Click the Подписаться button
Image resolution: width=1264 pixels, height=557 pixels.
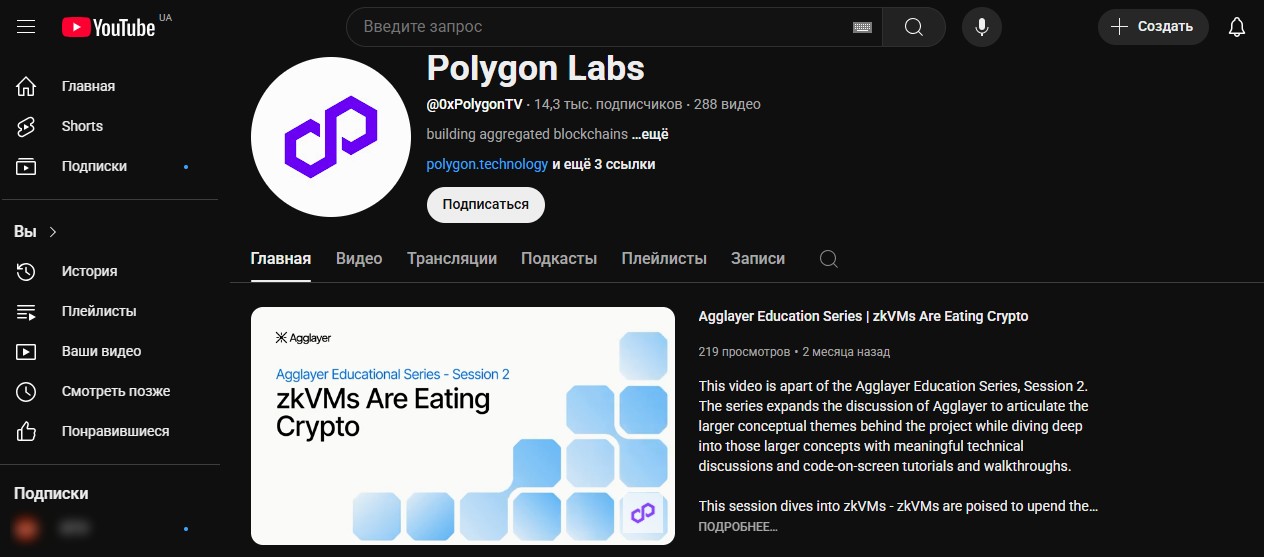[x=486, y=204]
